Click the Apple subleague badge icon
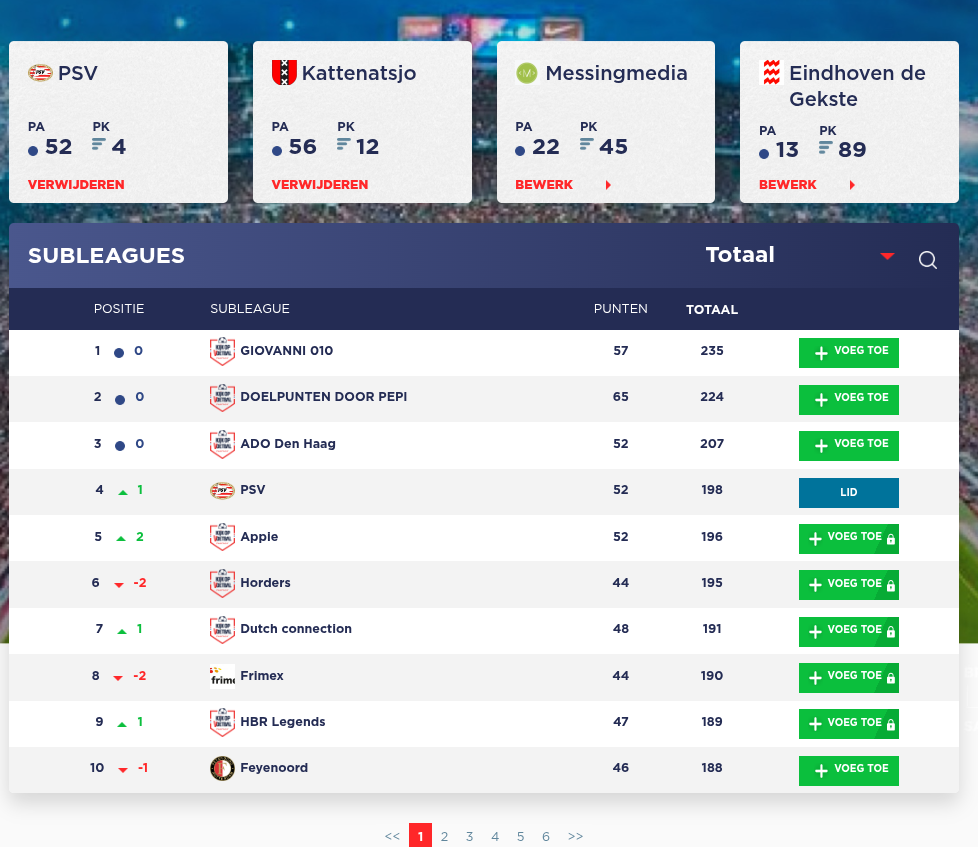The image size is (978, 847). (x=222, y=537)
